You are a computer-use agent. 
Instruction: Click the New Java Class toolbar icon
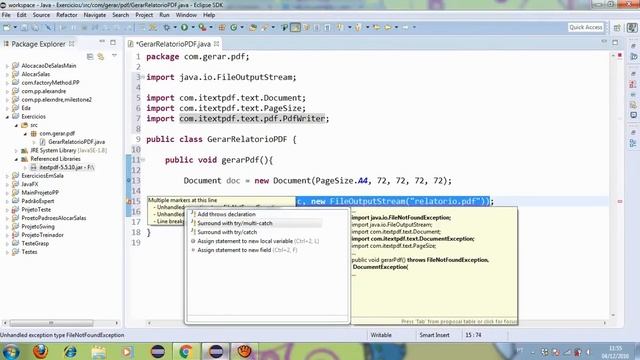click(234, 27)
